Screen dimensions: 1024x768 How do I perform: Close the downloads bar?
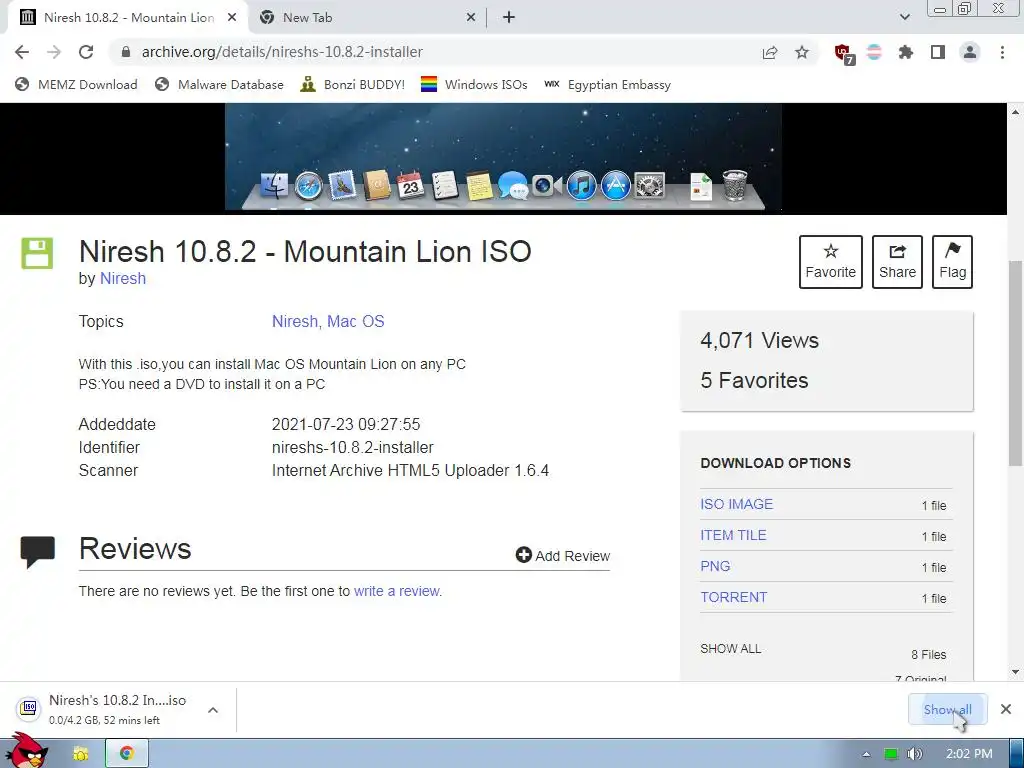(x=1006, y=709)
